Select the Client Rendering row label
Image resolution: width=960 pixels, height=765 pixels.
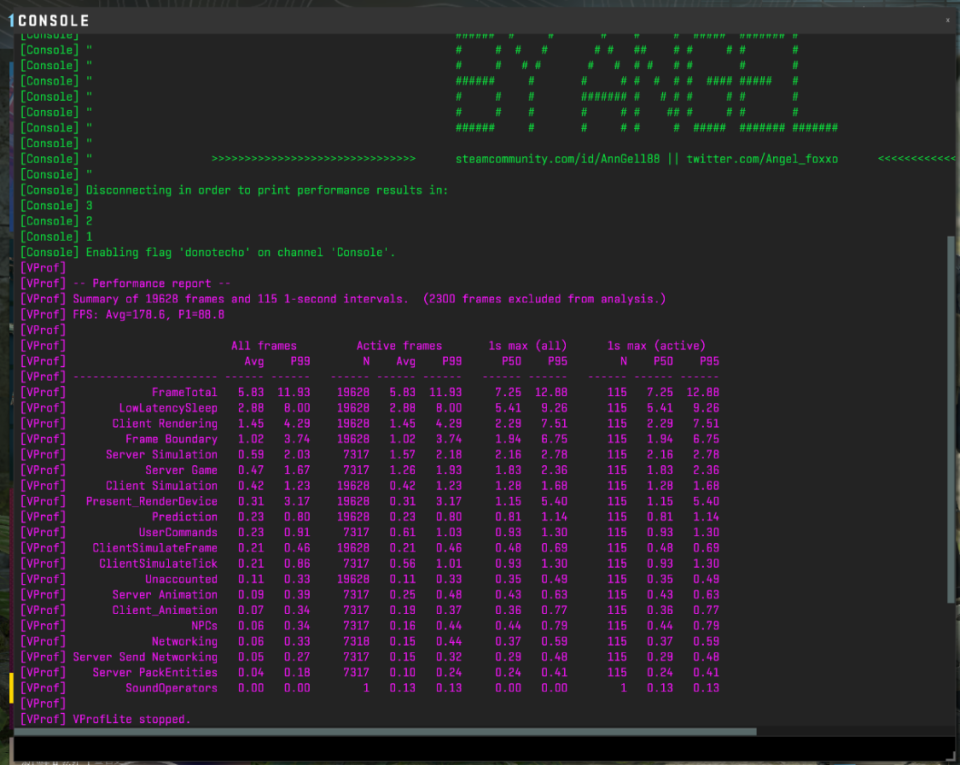tap(165, 424)
